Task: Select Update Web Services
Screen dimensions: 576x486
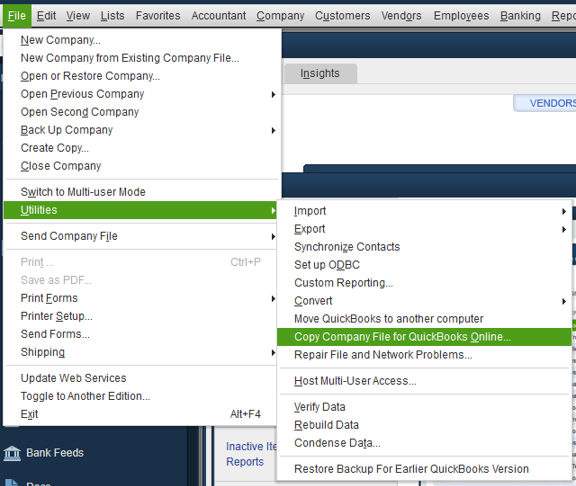Action: point(141,378)
